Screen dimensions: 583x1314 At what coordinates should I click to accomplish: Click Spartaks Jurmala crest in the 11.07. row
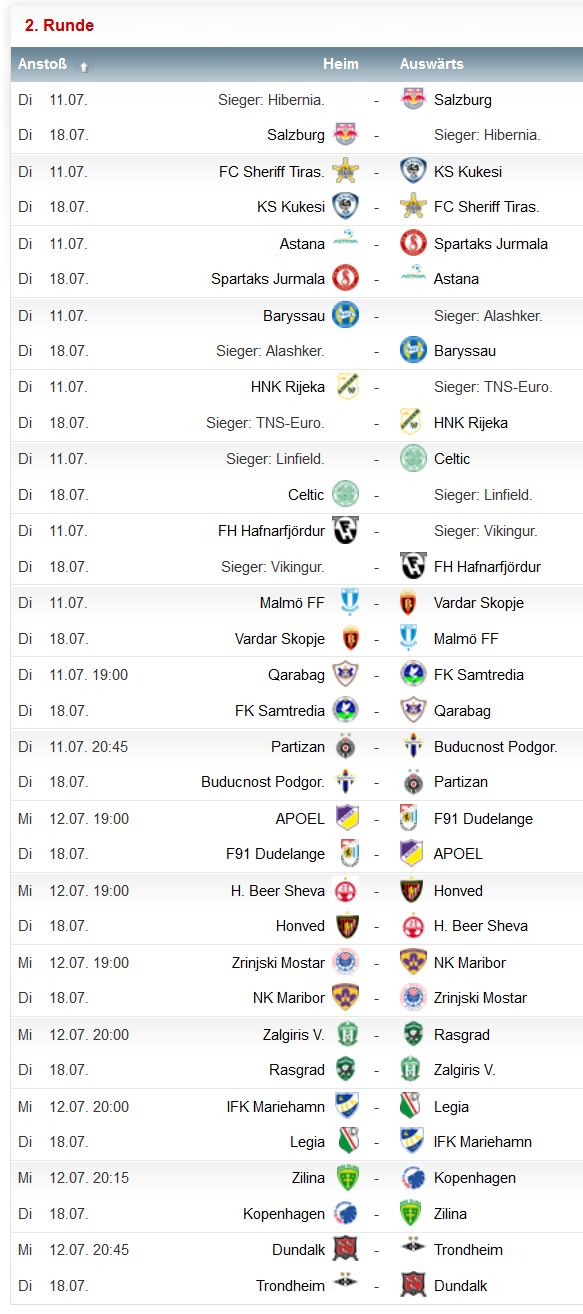pyautogui.click(x=413, y=243)
